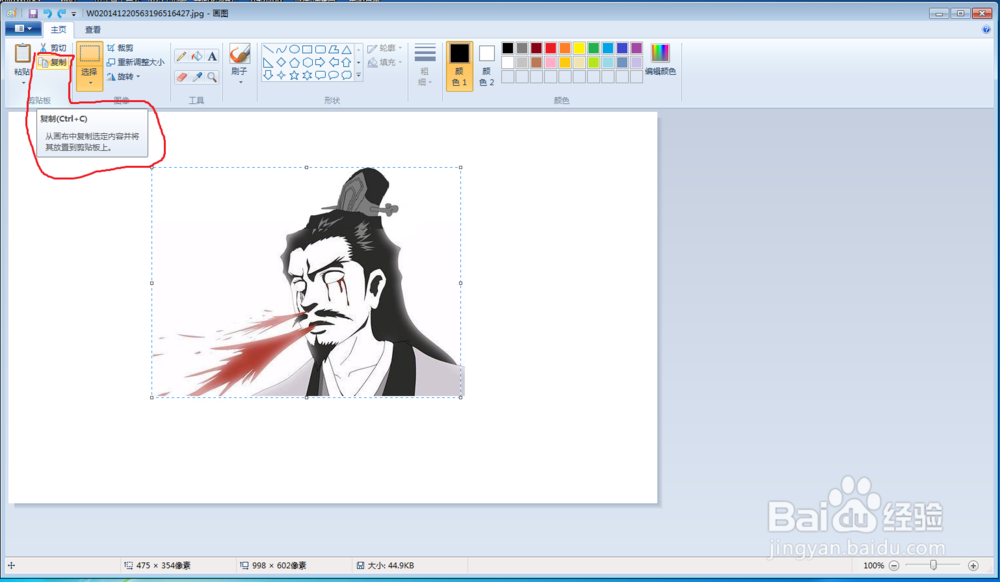Screen dimensions: 1000x582
Task: Click the 大小: 44.9KB status text
Action: tap(391, 565)
